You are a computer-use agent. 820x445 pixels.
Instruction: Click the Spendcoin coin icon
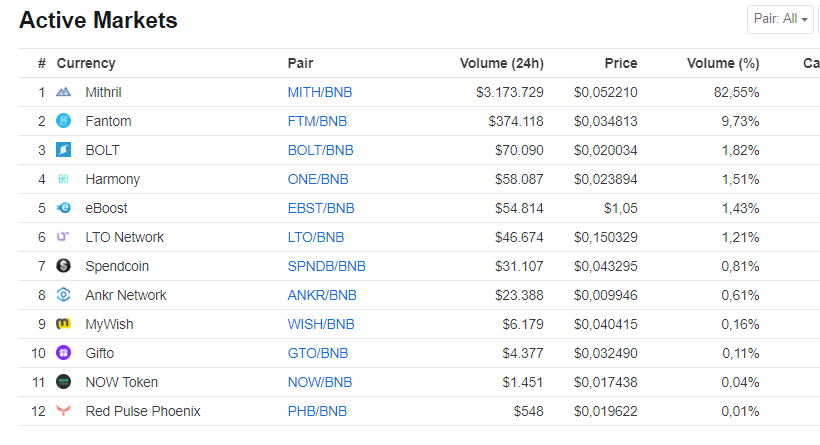click(63, 266)
